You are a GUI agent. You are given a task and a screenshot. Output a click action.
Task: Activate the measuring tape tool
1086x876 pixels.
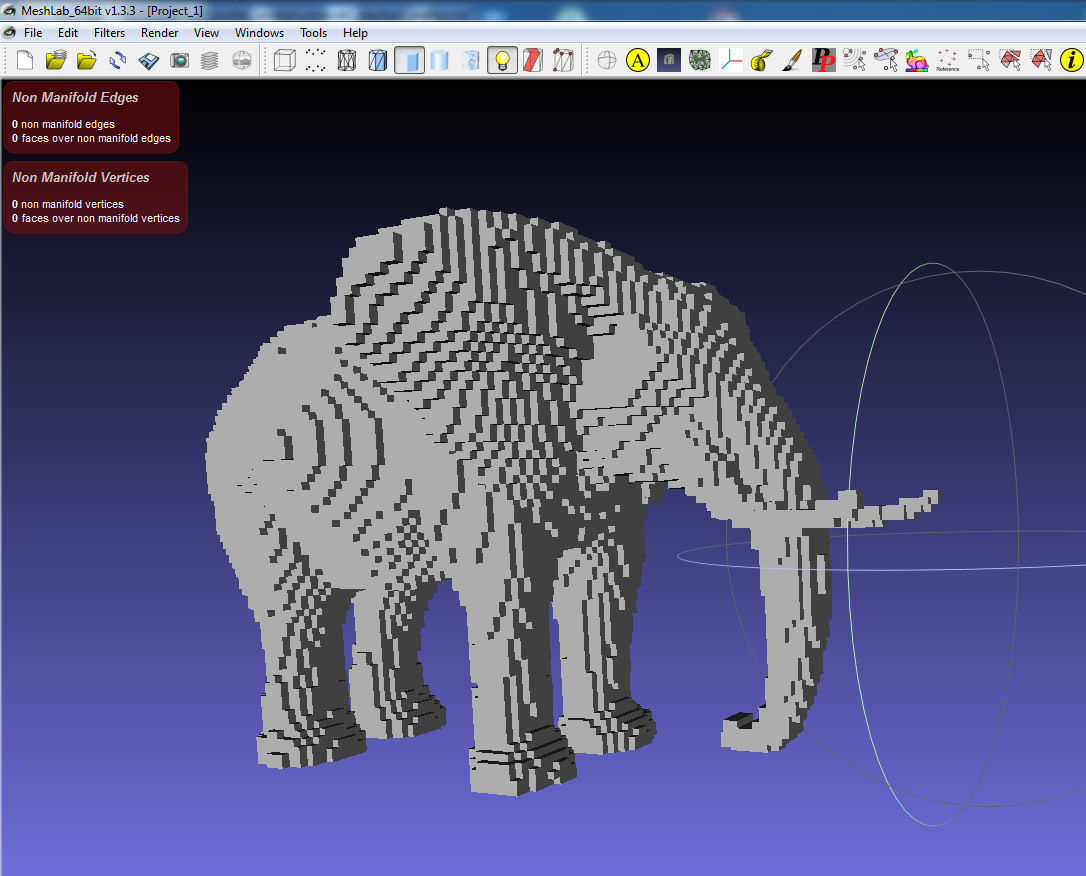(761, 60)
